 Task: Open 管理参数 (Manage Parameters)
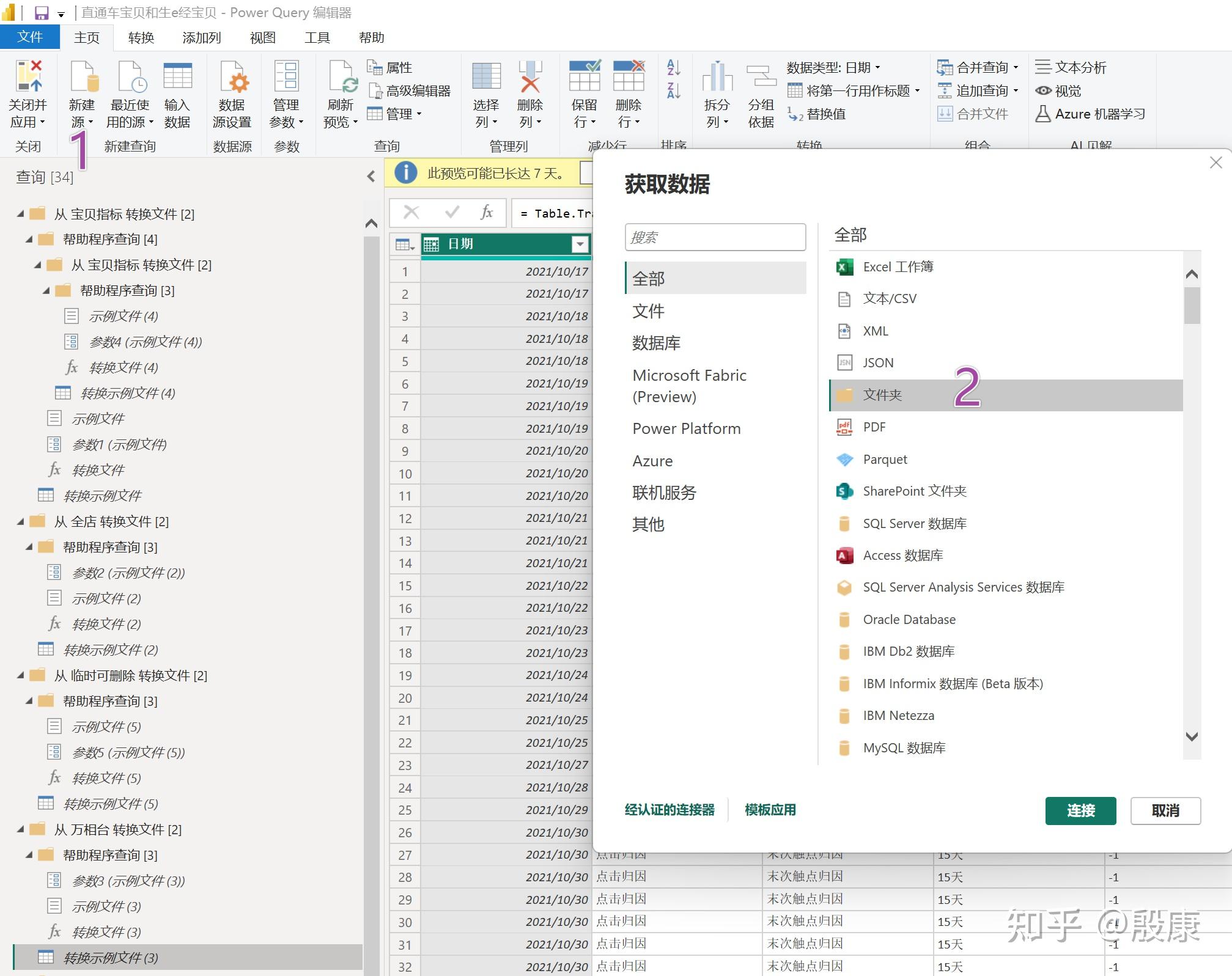point(286,92)
